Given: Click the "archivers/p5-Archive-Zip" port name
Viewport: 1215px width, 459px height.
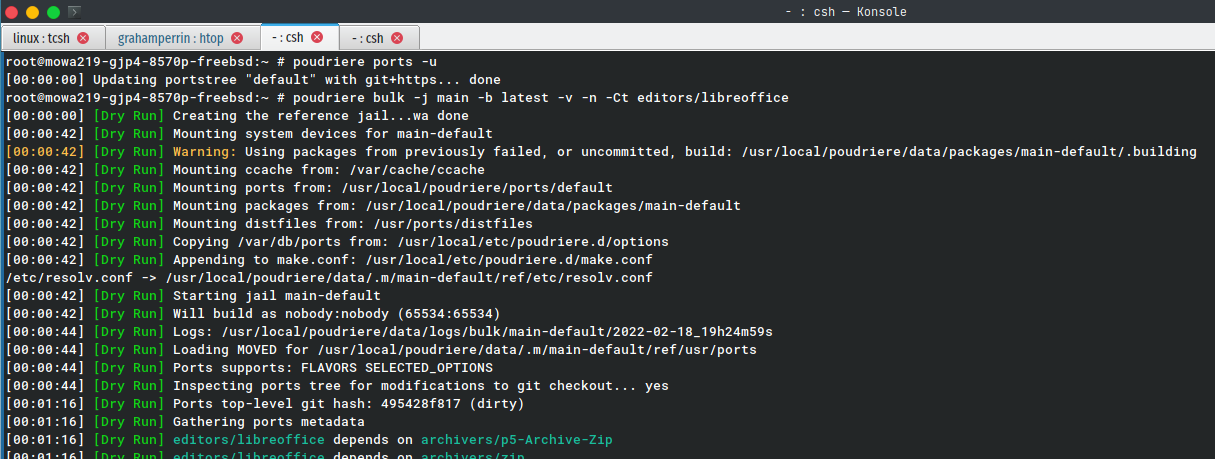Looking at the screenshot, I should [516, 440].
